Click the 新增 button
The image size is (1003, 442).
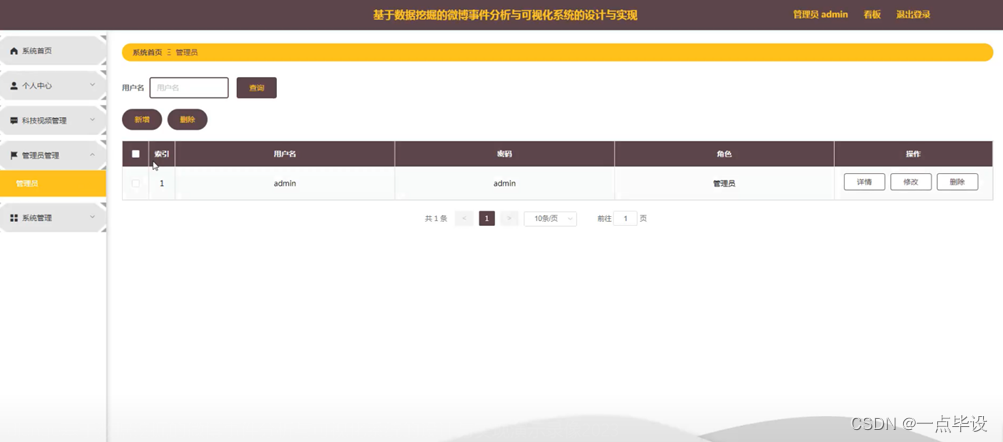(142, 120)
